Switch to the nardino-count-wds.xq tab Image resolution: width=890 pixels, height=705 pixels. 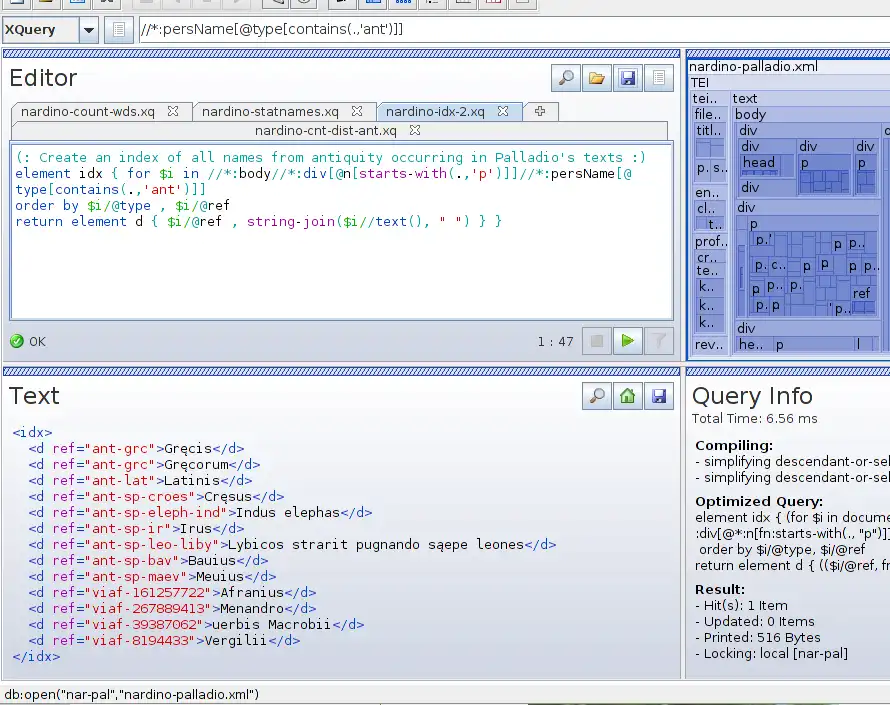coord(88,111)
